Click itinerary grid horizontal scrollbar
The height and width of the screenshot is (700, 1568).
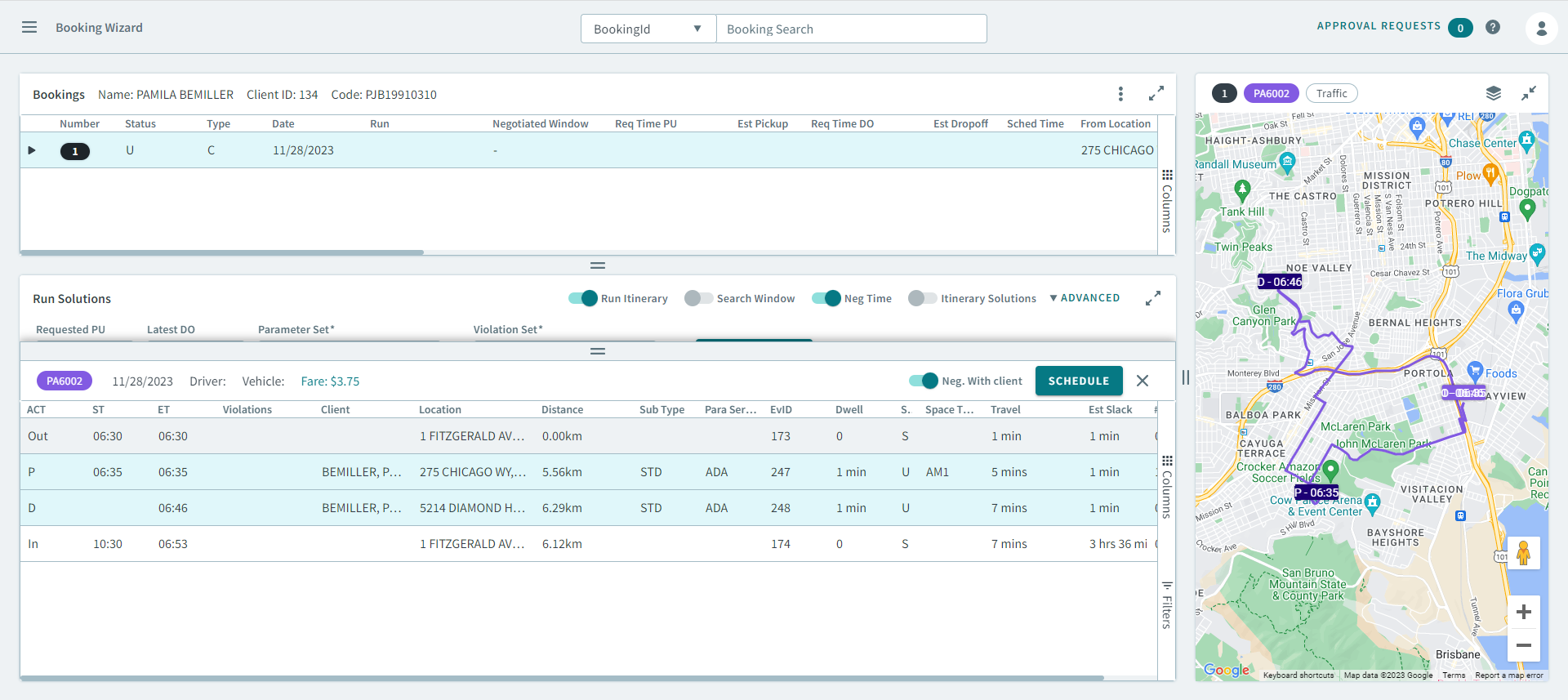562,678
